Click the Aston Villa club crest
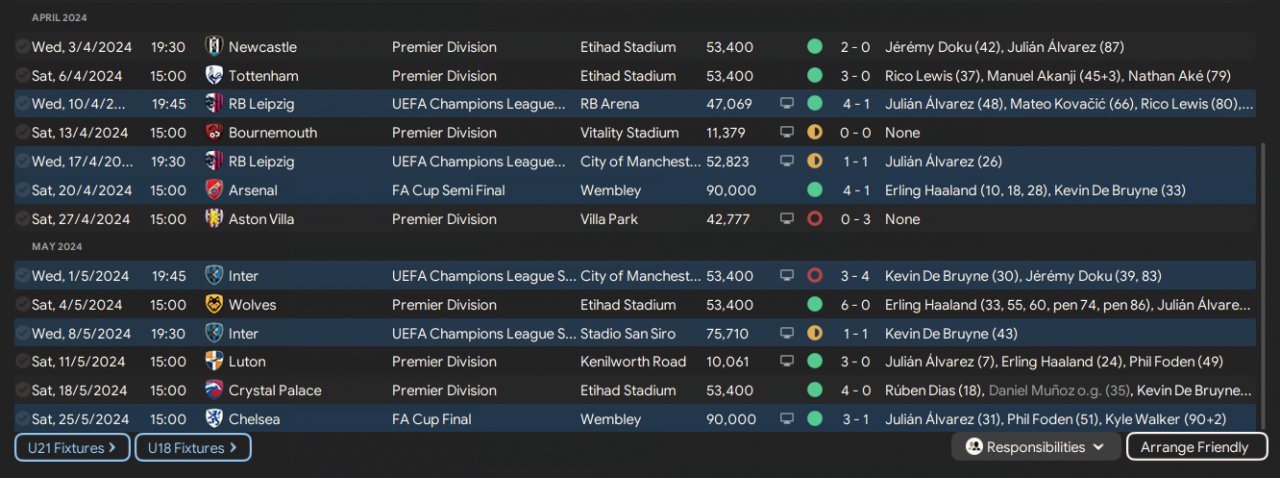This screenshot has width=1280, height=478. coord(213,219)
